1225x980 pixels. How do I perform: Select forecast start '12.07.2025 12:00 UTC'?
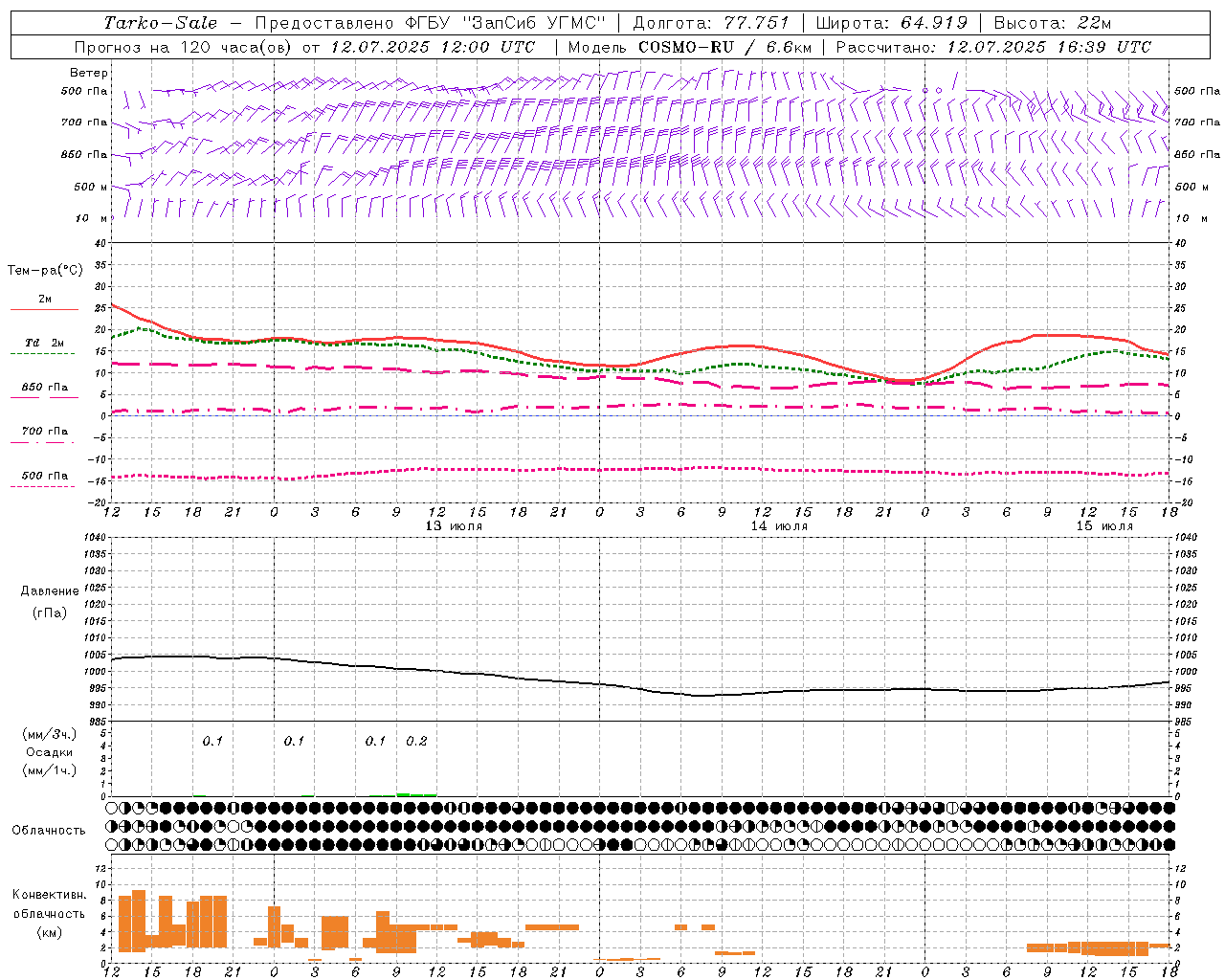pos(433,47)
